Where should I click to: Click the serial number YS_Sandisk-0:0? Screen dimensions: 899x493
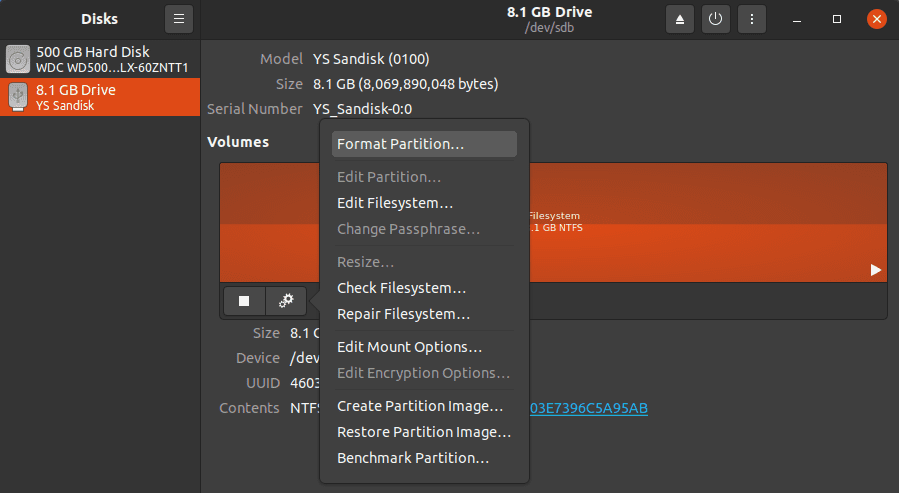(x=362, y=109)
